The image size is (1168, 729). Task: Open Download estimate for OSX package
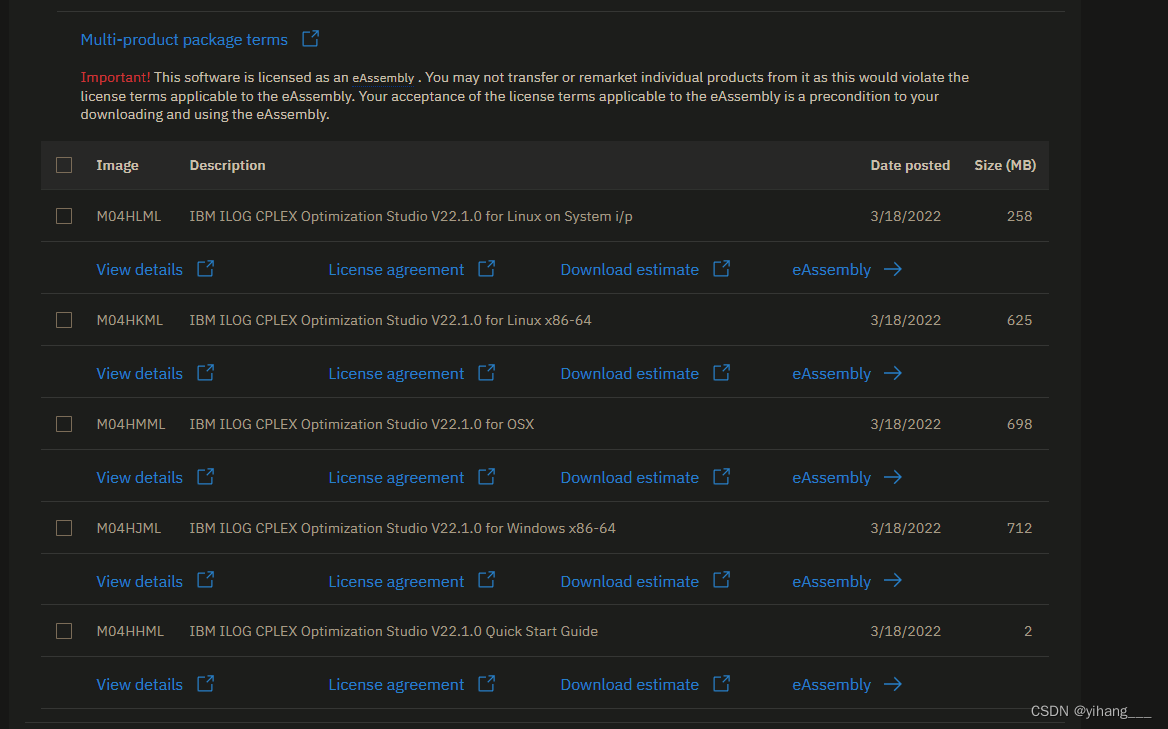[629, 477]
